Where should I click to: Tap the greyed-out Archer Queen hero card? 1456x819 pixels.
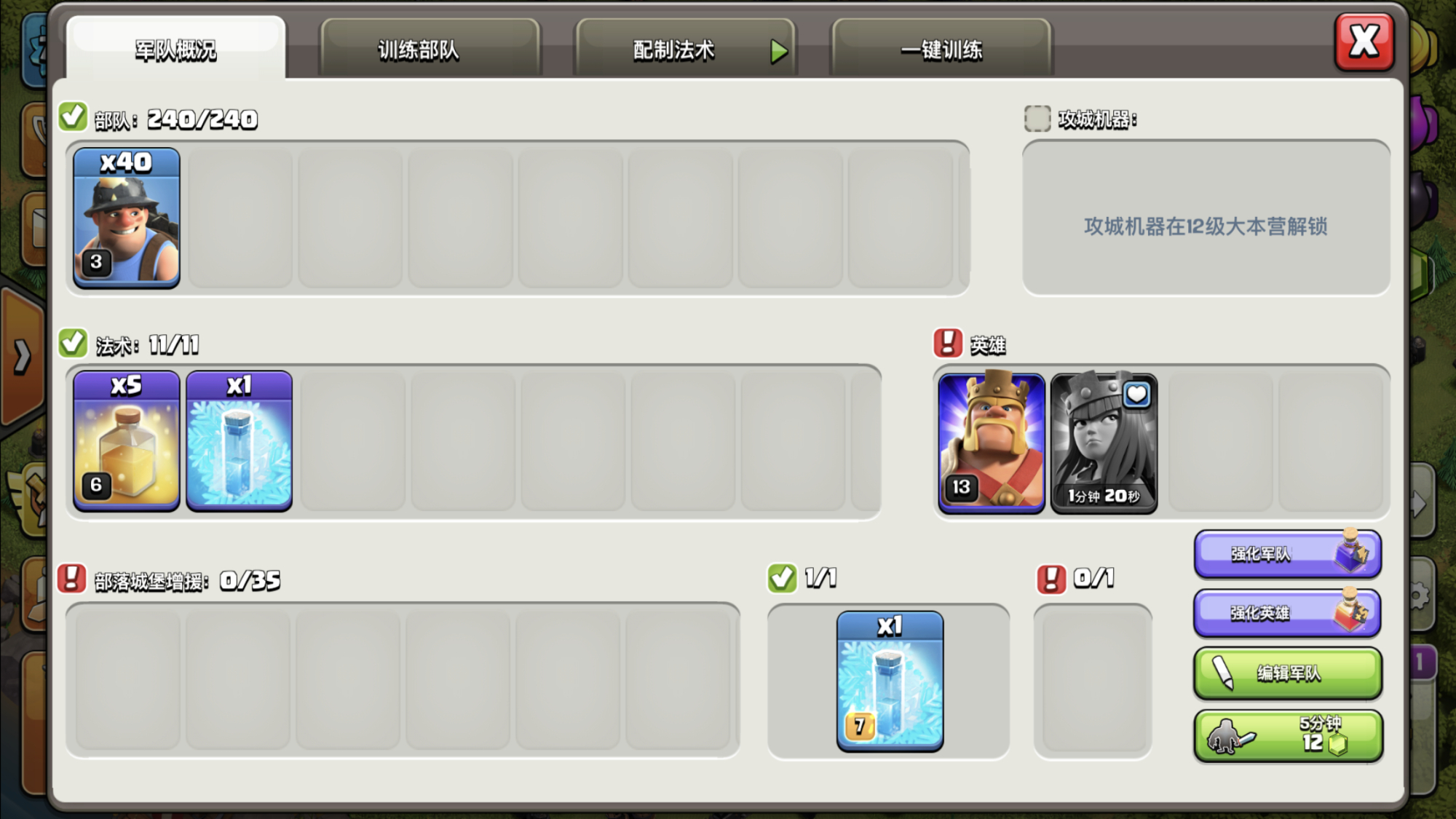[1104, 443]
